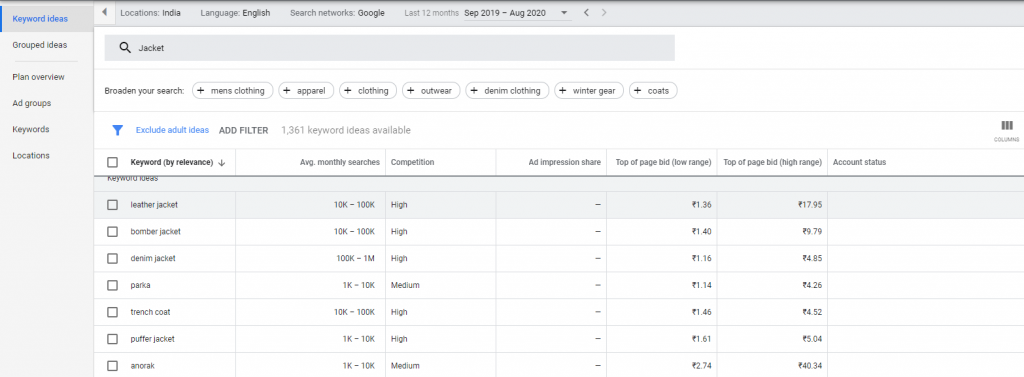1024x377 pixels.
Task: Click the search magnifier icon
Action: (125, 48)
